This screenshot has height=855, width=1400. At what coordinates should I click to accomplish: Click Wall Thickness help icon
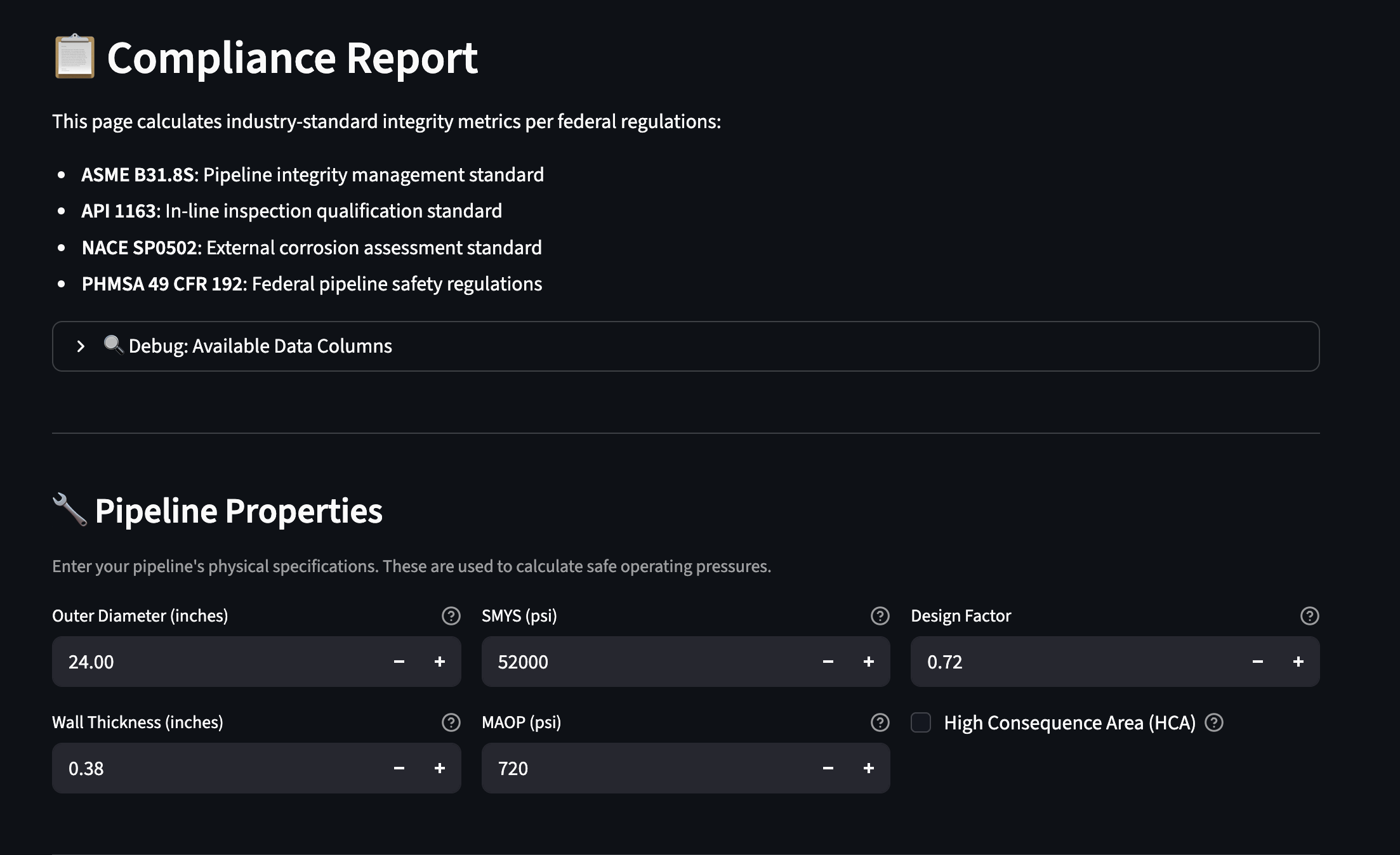click(451, 722)
